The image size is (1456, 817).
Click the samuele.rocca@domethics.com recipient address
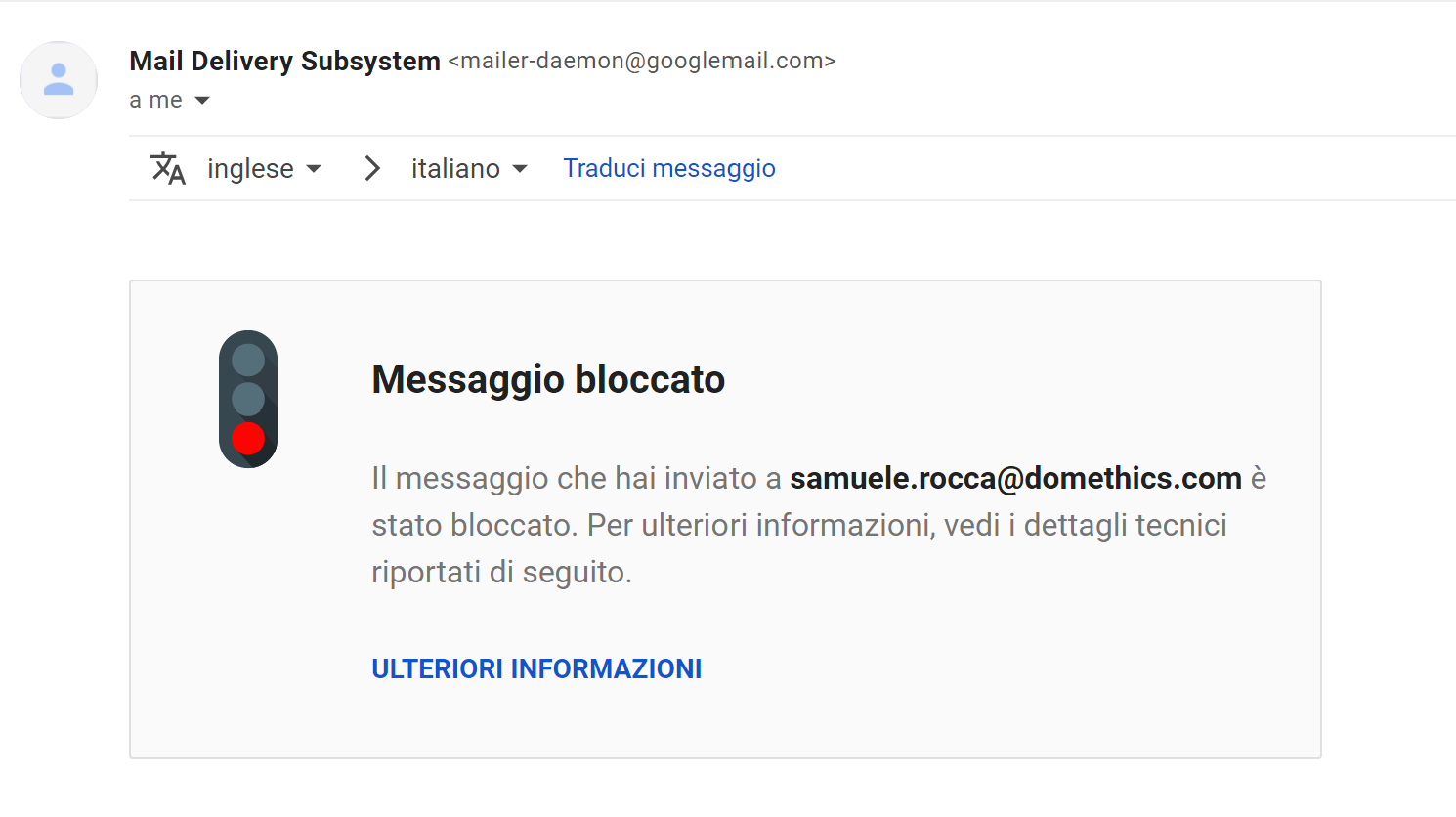coord(1015,478)
